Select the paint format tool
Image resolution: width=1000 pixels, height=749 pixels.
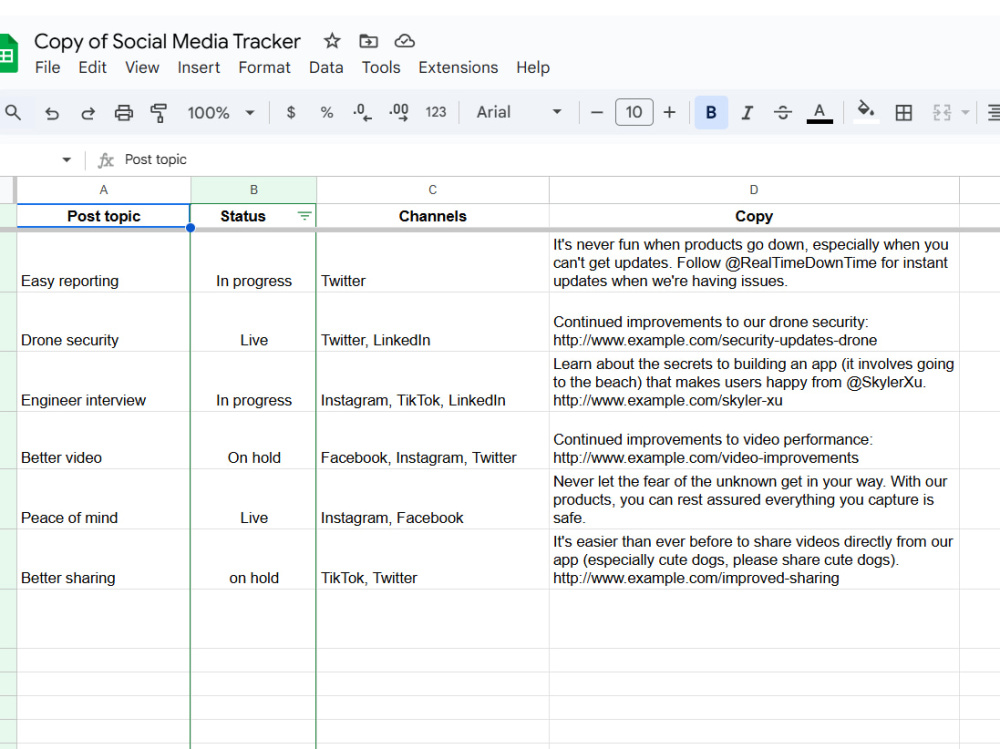pyautogui.click(x=158, y=113)
